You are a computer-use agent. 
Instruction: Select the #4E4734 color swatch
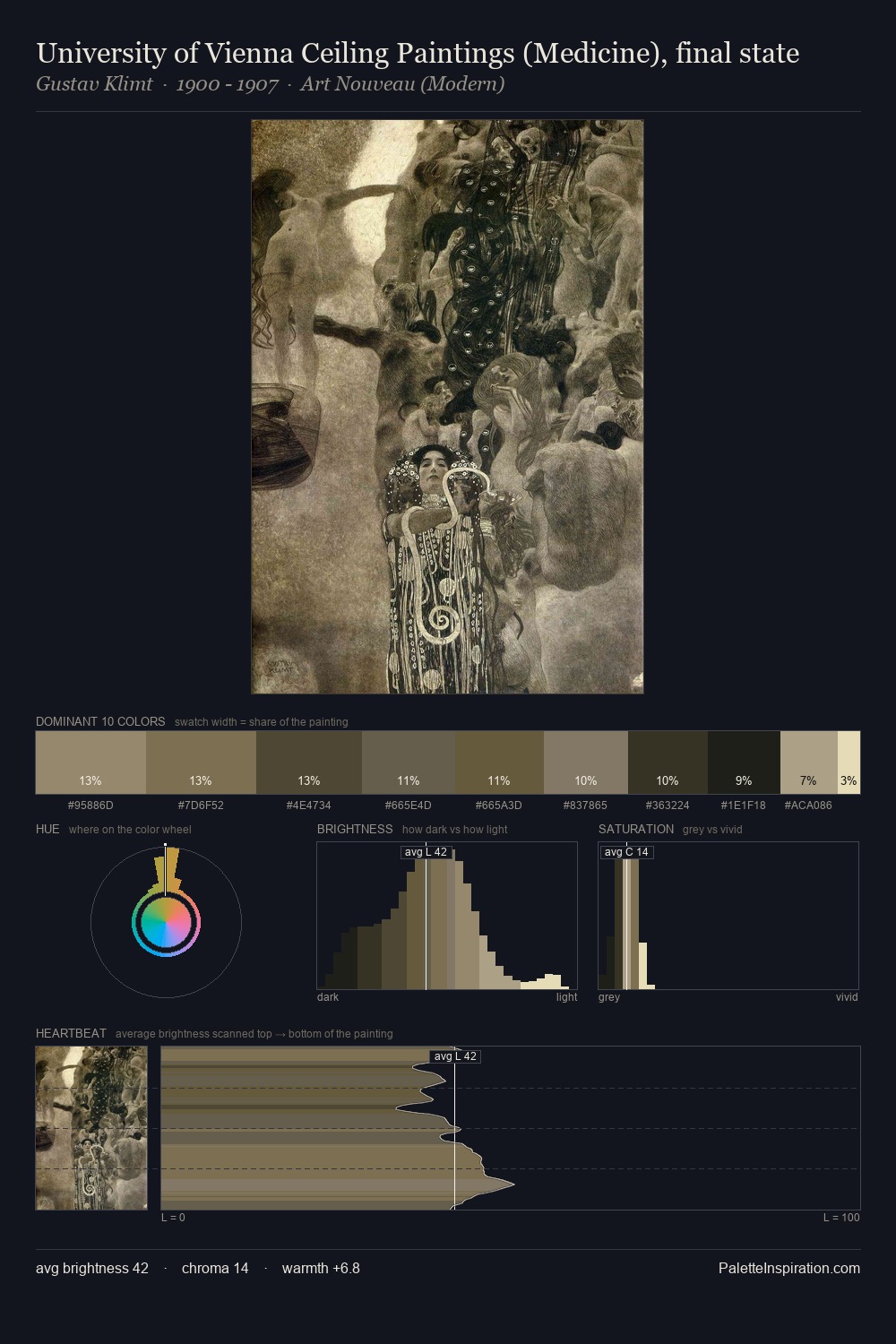click(309, 762)
